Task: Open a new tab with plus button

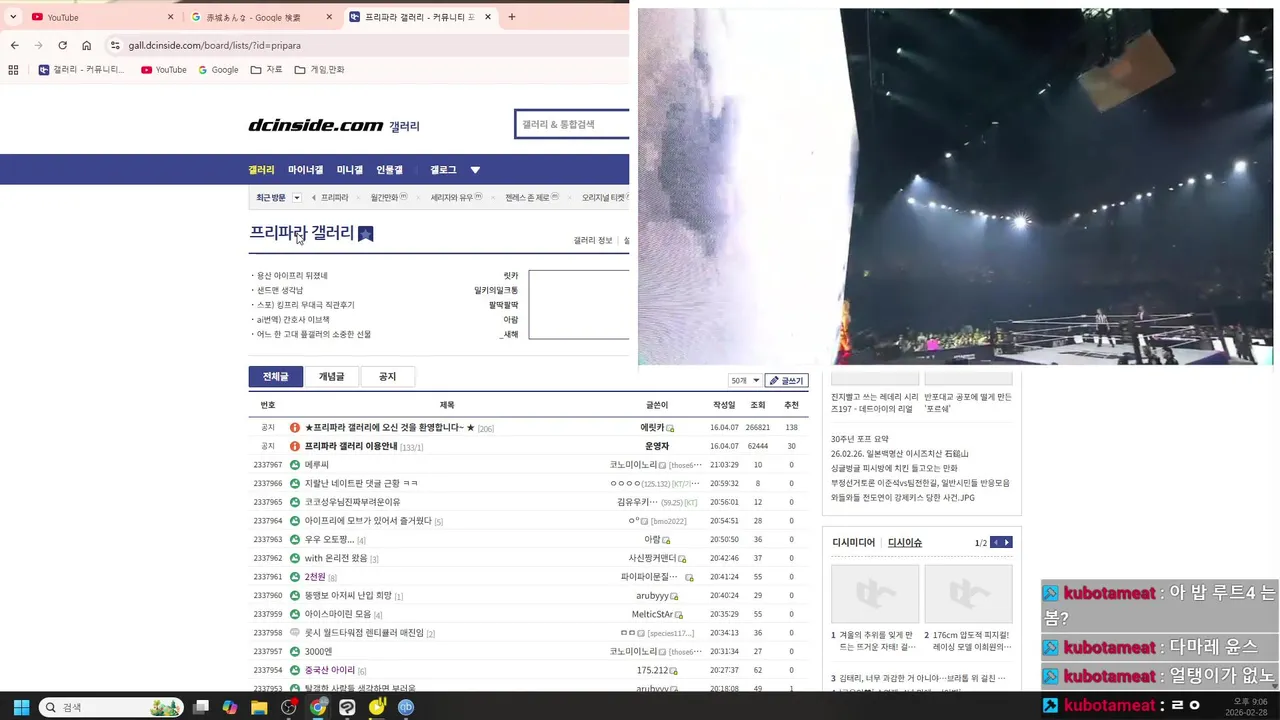Action: point(512,17)
